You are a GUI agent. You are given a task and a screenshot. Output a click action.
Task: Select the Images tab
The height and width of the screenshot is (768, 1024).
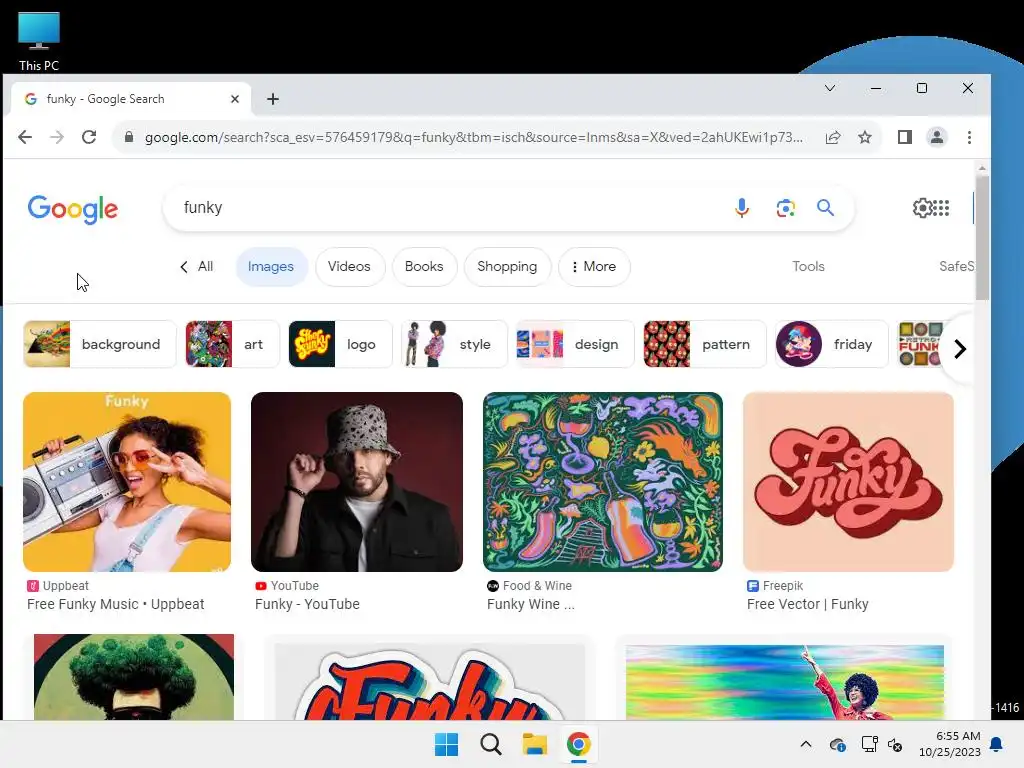pos(270,266)
